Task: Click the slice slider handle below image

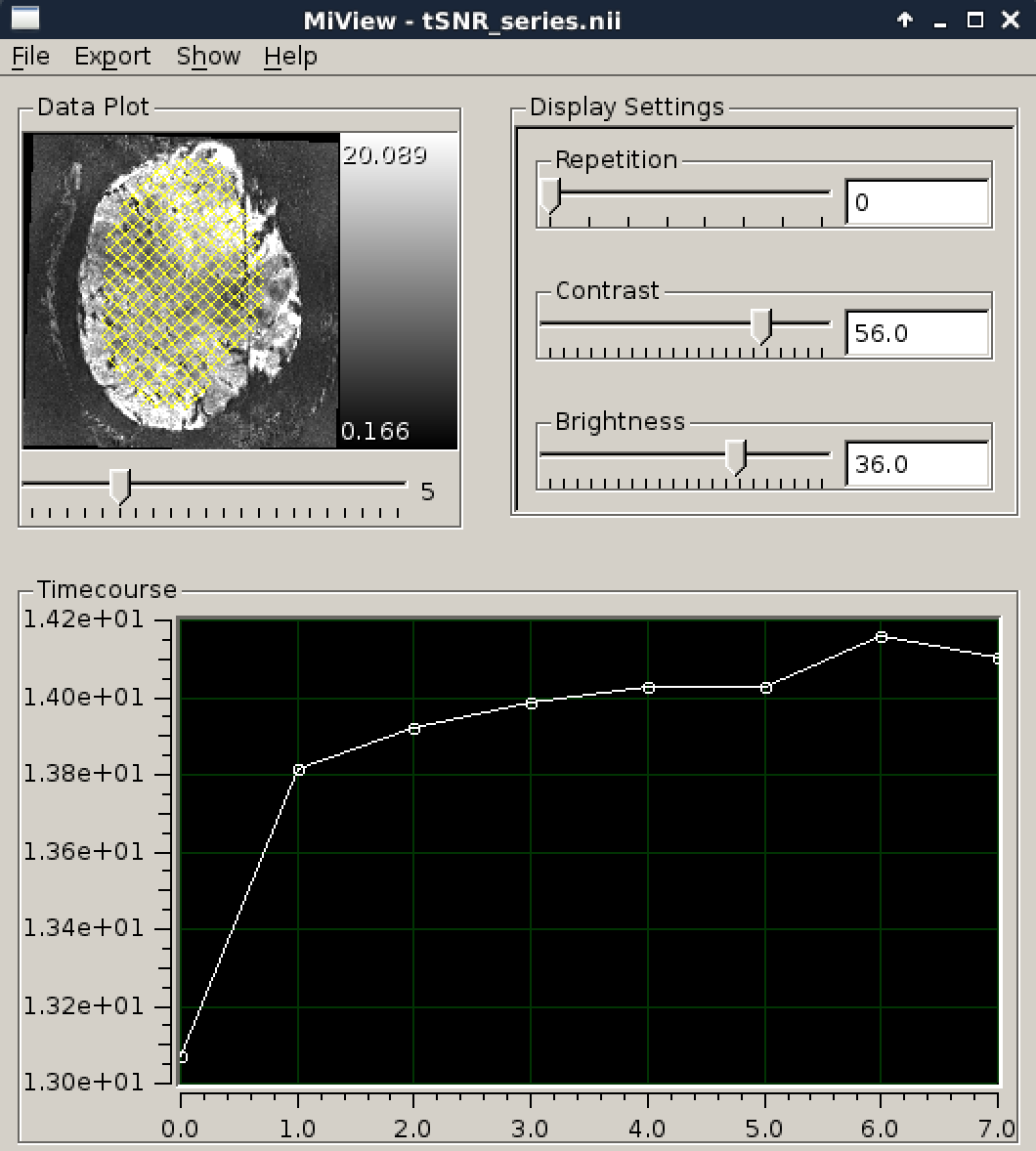Action: click(119, 485)
